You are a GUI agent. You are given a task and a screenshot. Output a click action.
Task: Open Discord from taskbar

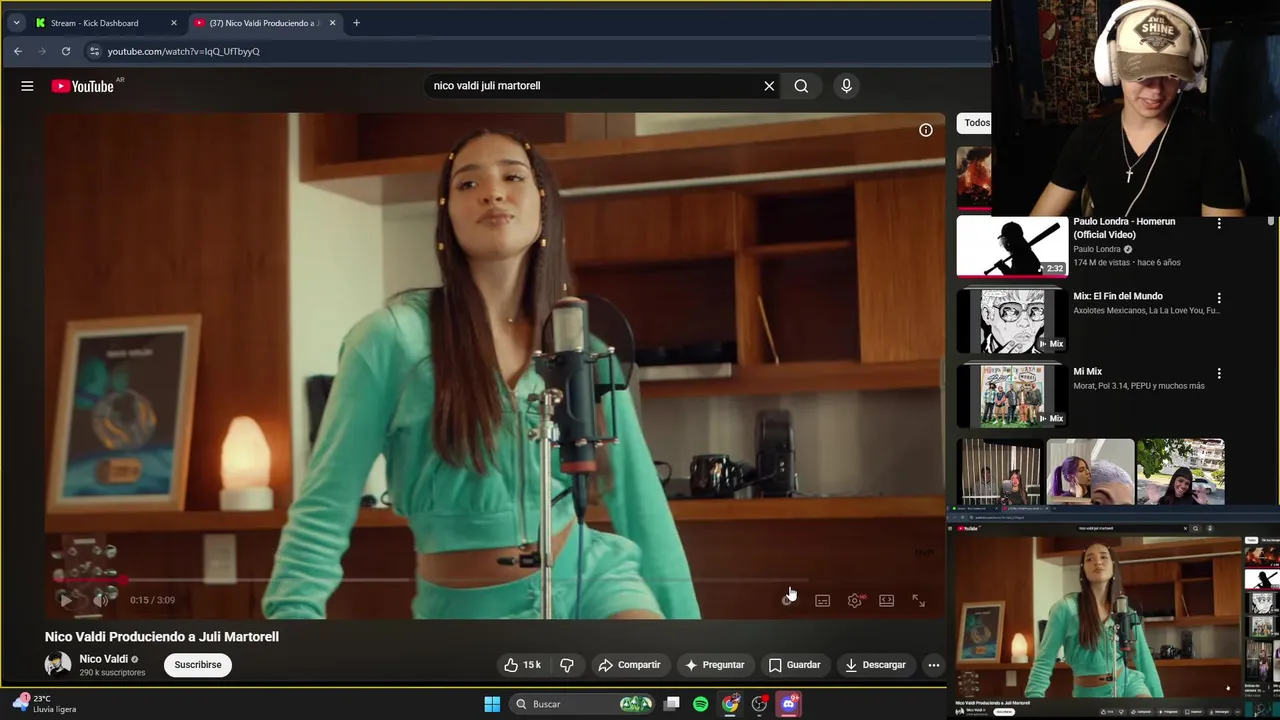click(789, 704)
